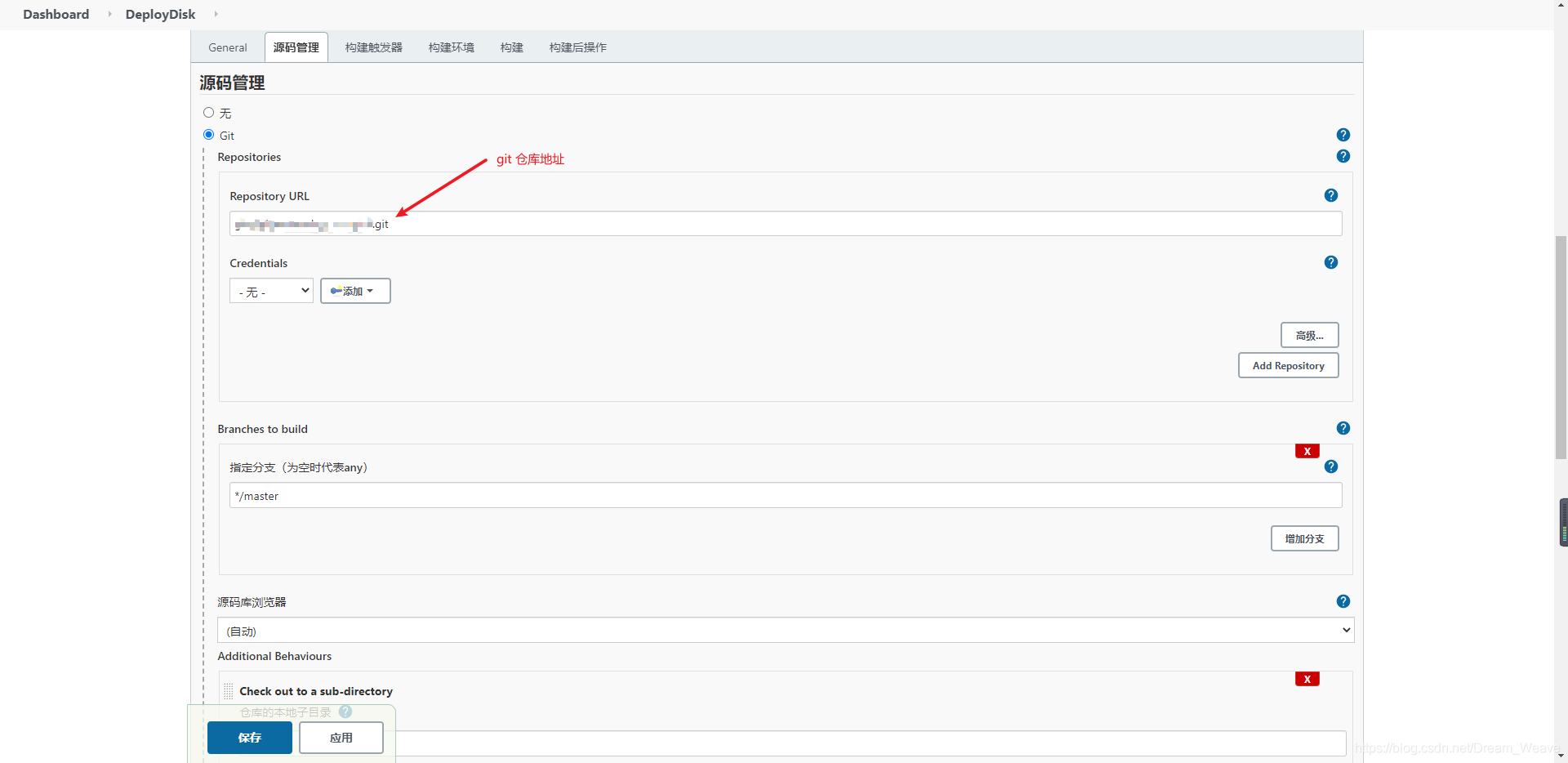
Task: Apply changes with 应用 button
Action: click(341, 738)
